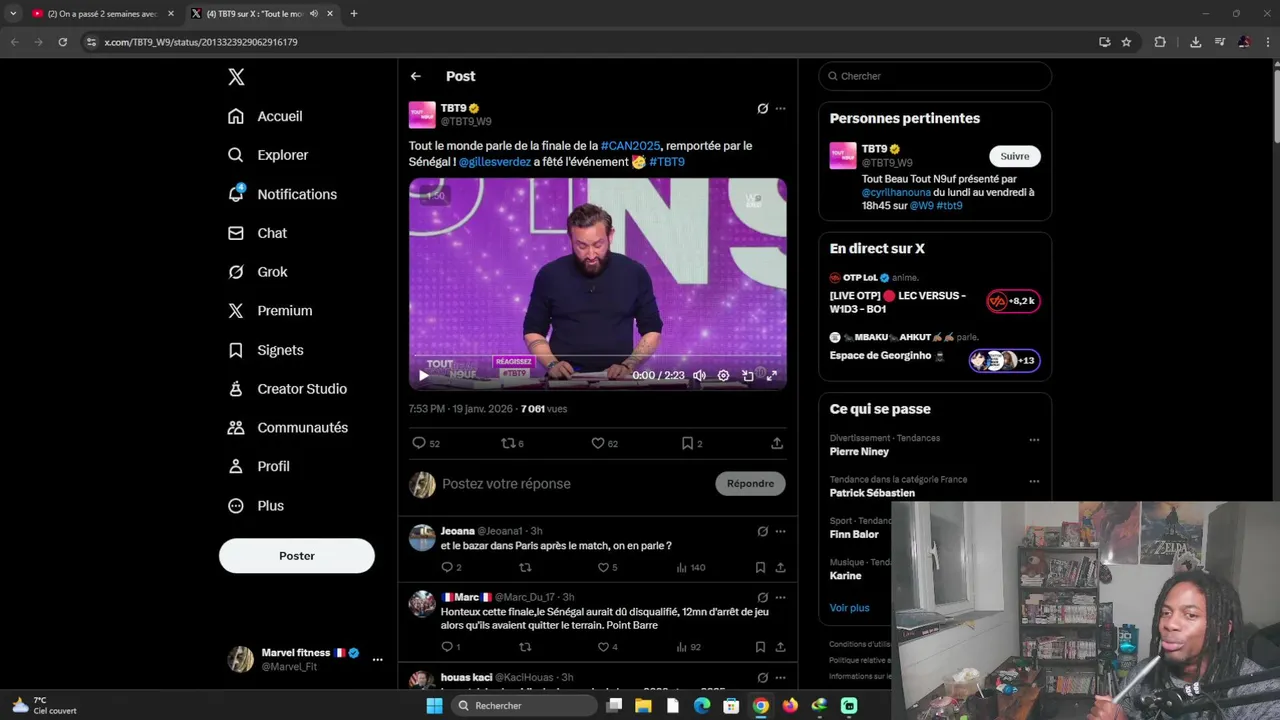Like Jeoana's reply
1280x720 pixels.
point(607,567)
